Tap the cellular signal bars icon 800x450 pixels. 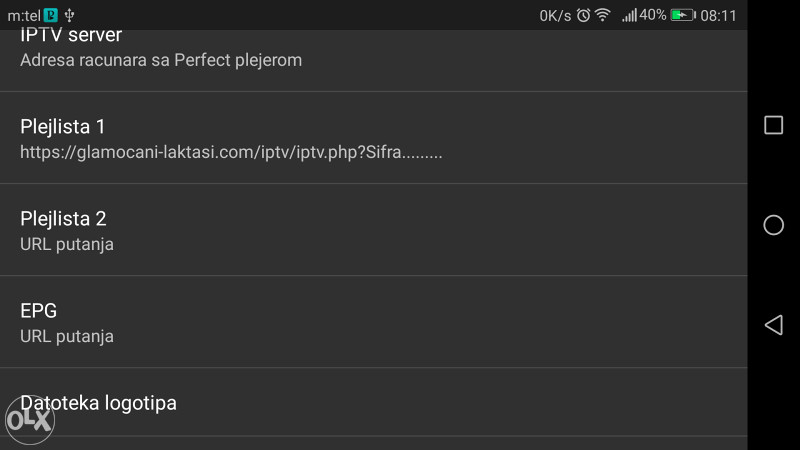630,15
